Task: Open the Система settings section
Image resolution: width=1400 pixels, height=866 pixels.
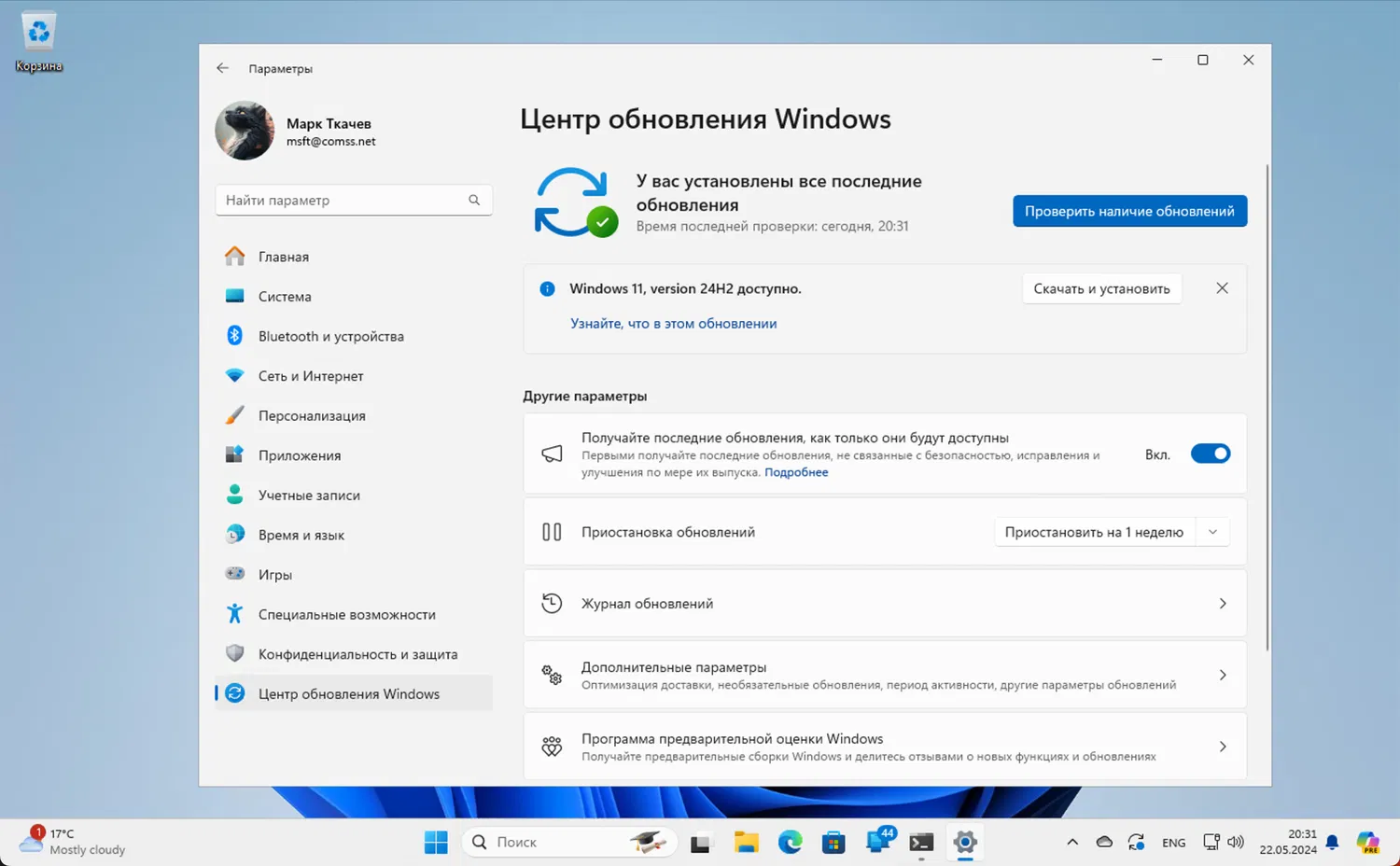Action: 354,297
